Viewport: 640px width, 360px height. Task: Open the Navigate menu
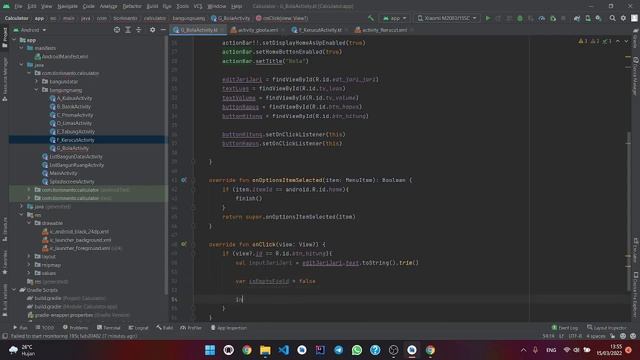67,6
